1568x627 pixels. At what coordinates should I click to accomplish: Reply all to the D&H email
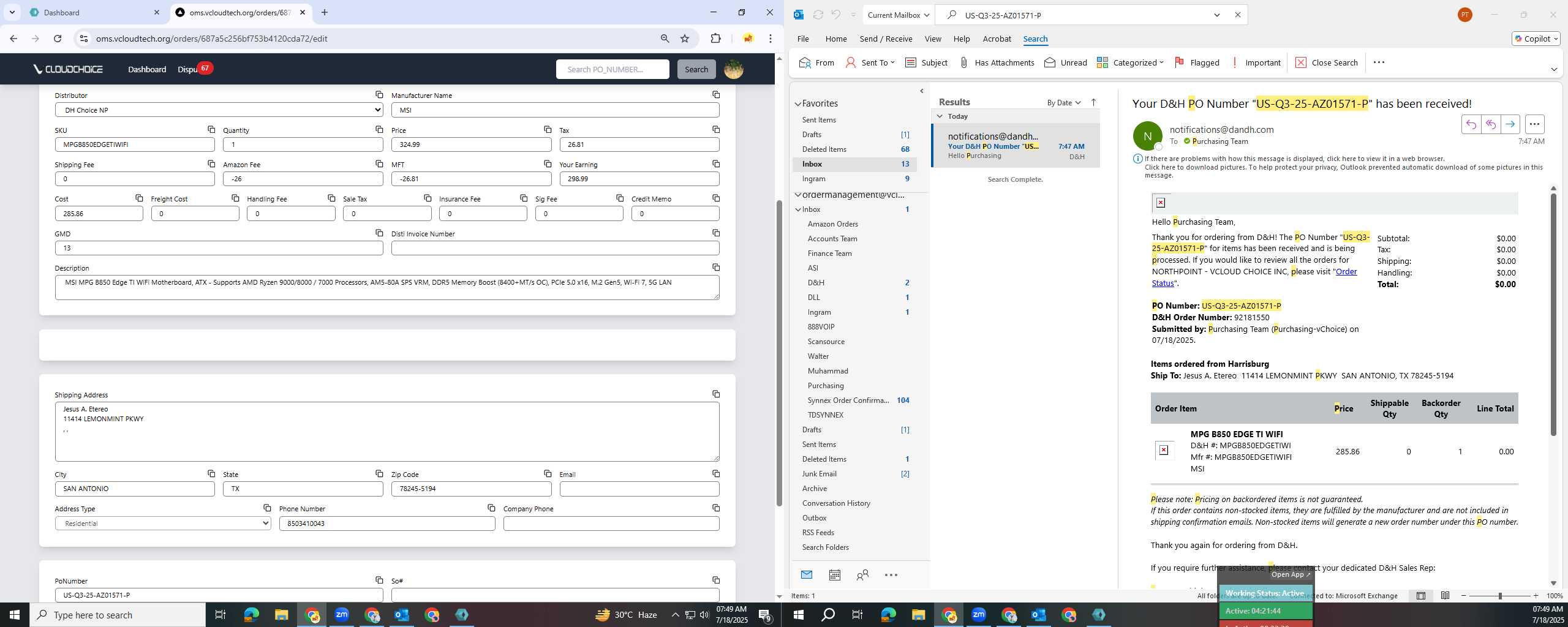pos(1490,124)
